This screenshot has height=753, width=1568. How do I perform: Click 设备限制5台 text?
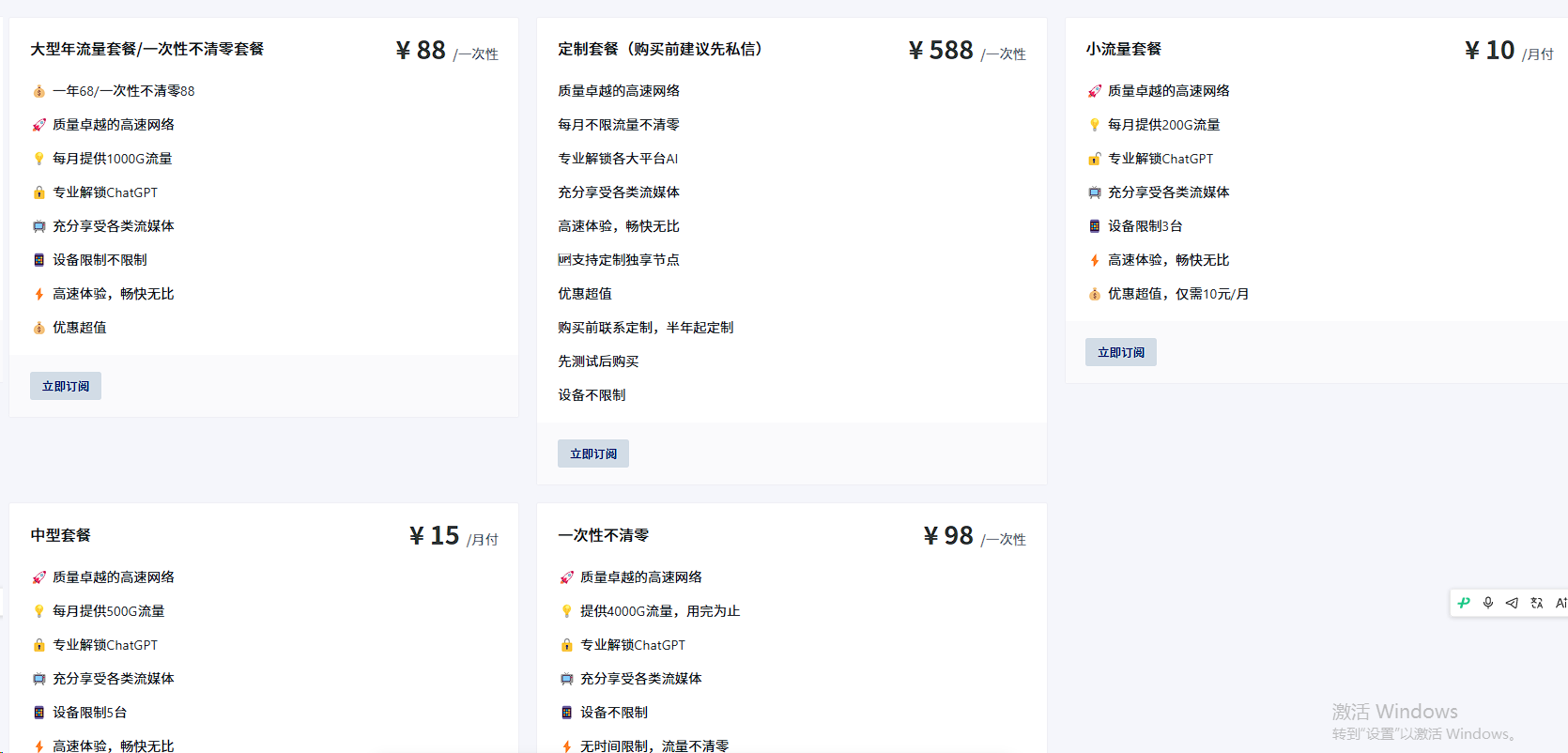tap(89, 713)
